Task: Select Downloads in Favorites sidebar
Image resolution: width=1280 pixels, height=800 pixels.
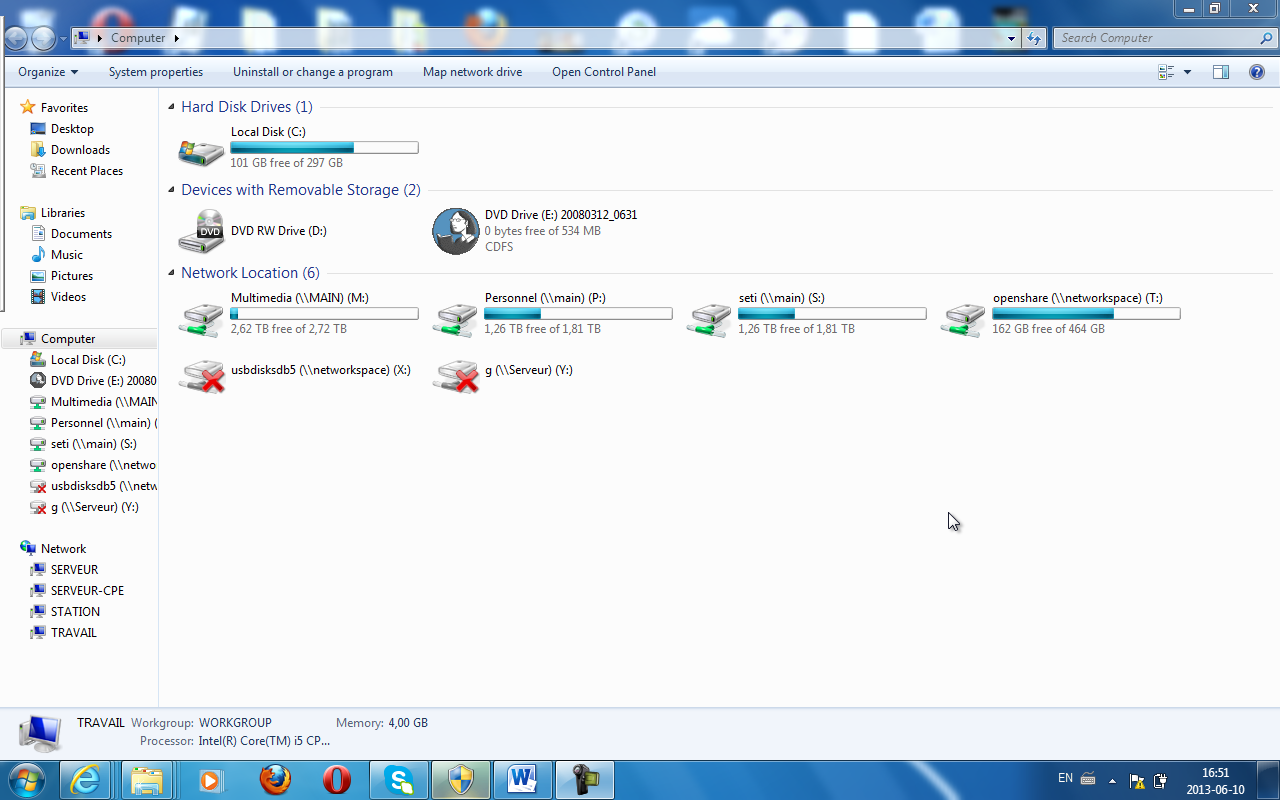Action: (x=80, y=150)
